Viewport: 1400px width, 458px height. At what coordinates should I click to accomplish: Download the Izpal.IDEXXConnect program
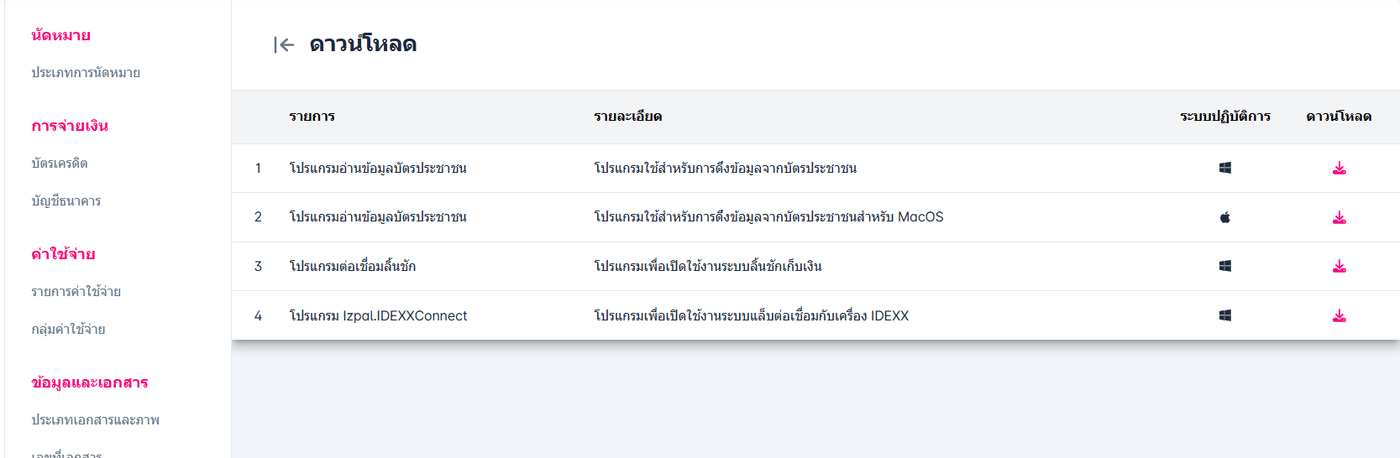1339,316
